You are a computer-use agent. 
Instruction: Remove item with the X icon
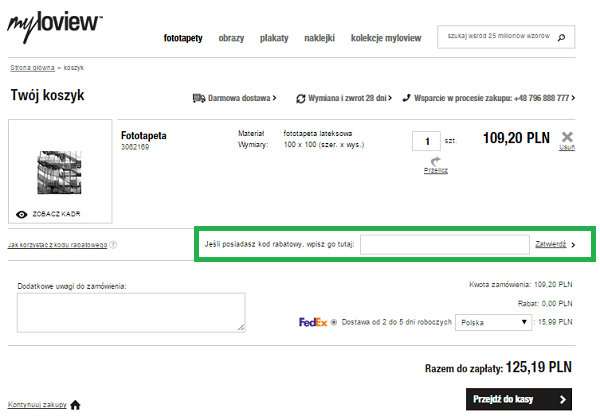point(567,137)
